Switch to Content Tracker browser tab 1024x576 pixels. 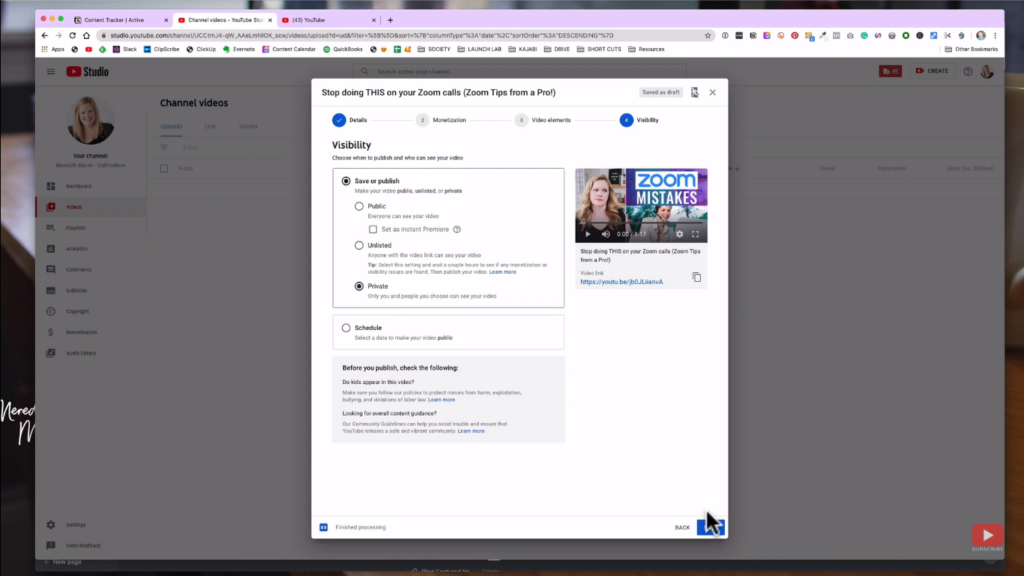point(120,20)
